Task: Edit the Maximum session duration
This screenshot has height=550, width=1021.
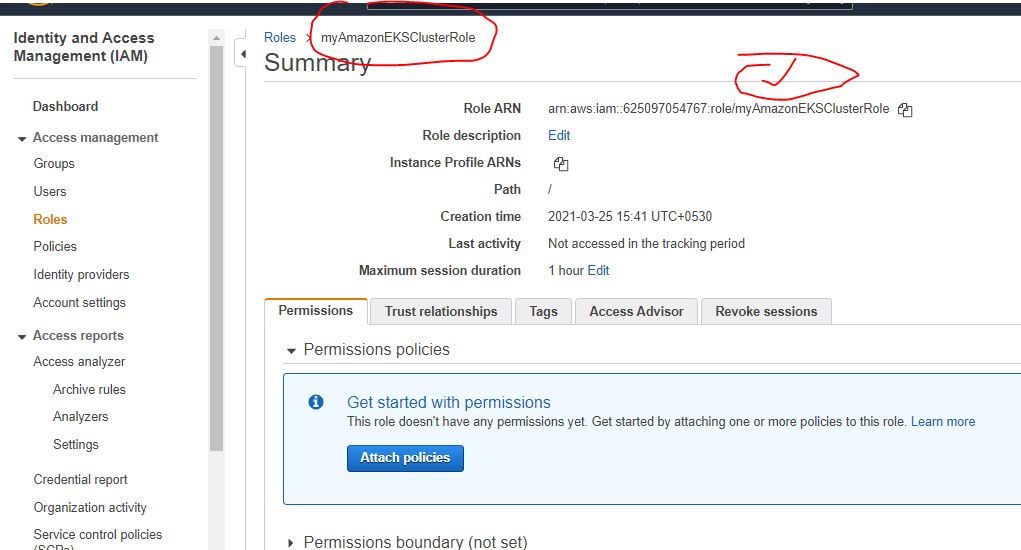Action: click(x=598, y=270)
